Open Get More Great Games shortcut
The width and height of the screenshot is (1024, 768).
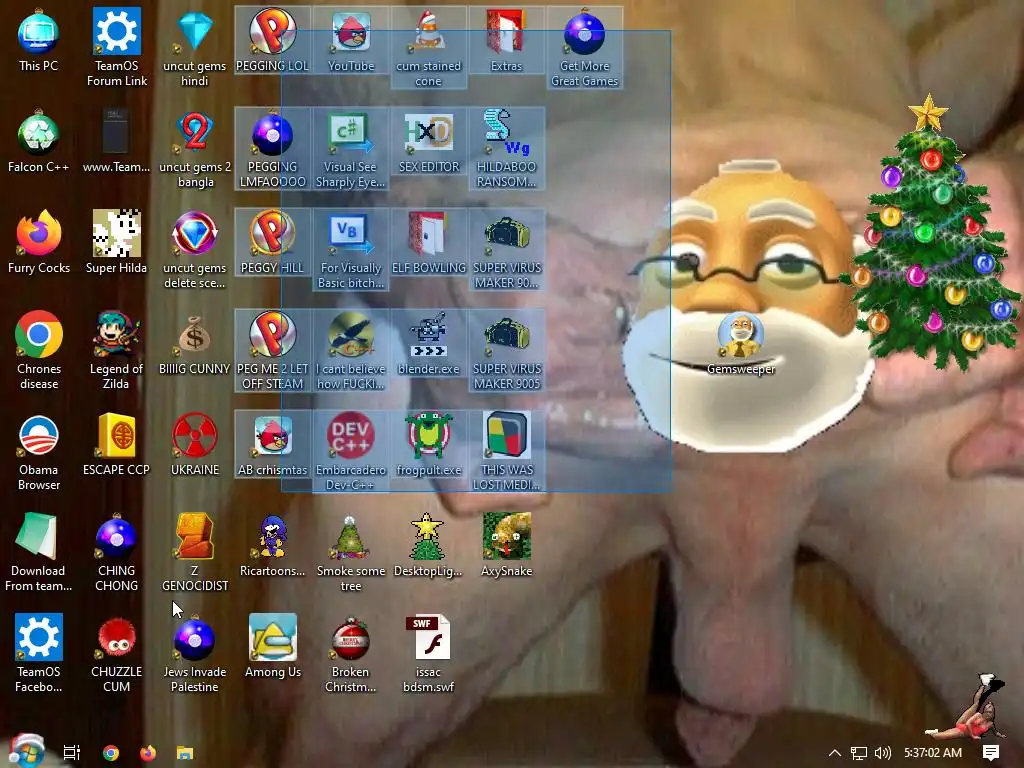coord(584,48)
